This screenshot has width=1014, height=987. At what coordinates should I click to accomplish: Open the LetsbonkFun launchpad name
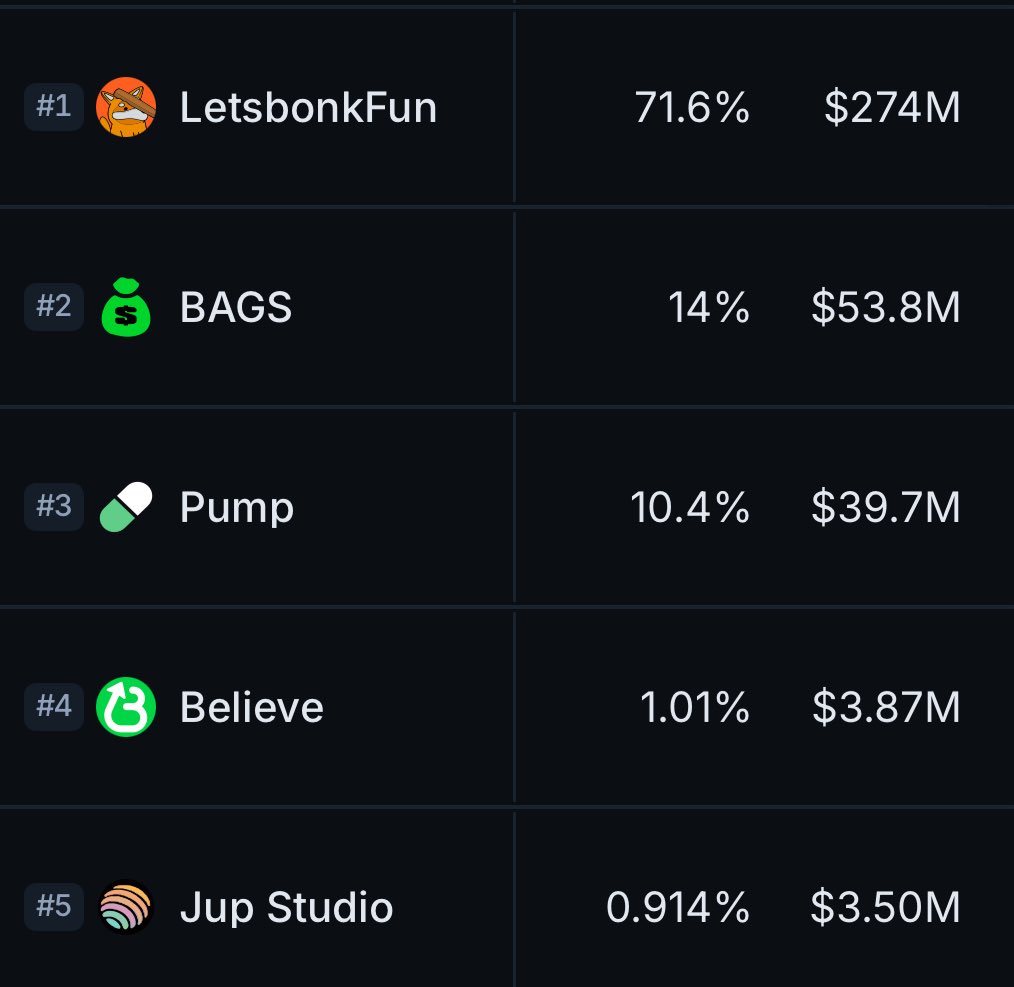point(308,107)
